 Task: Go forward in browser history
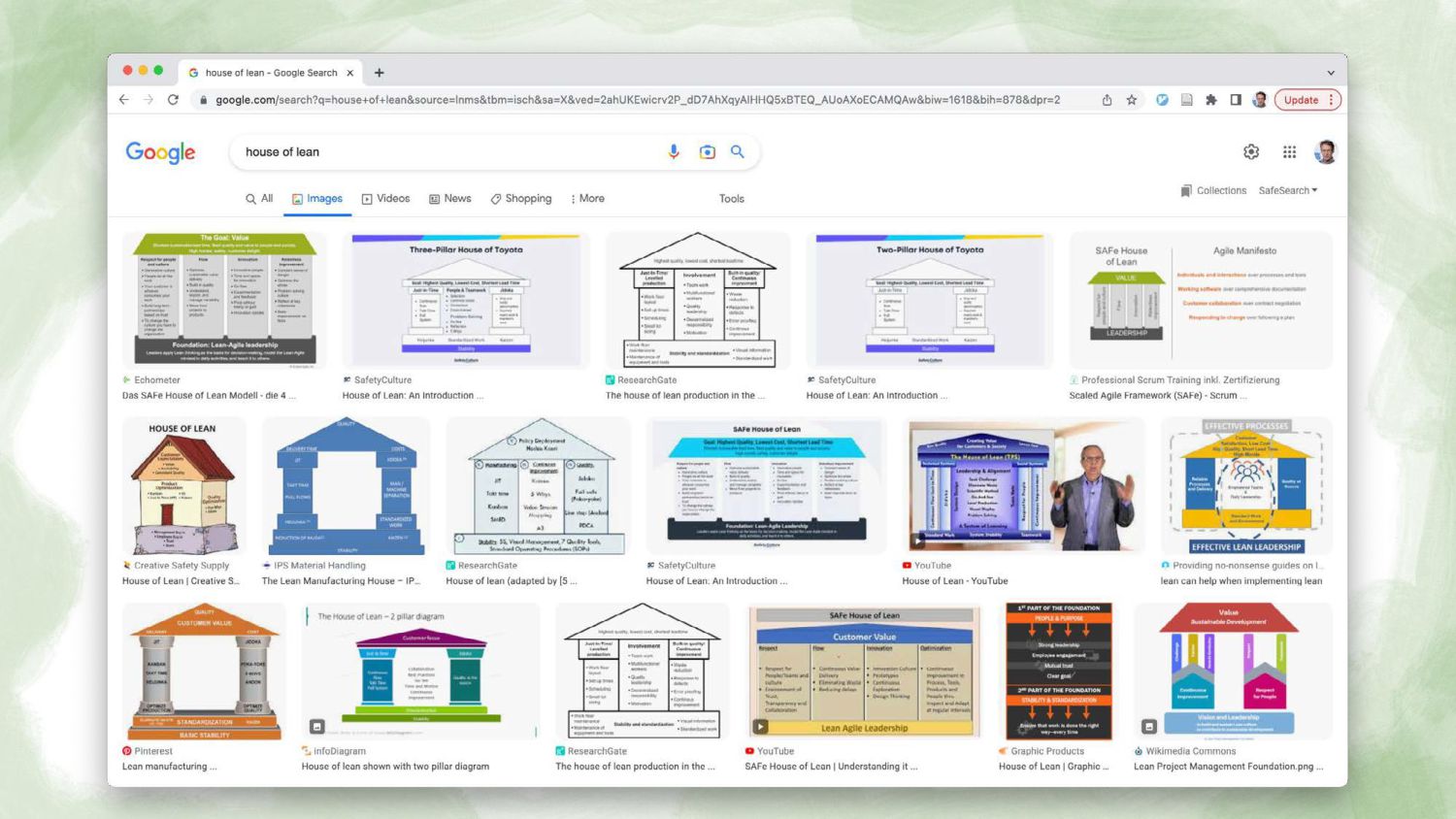(149, 99)
